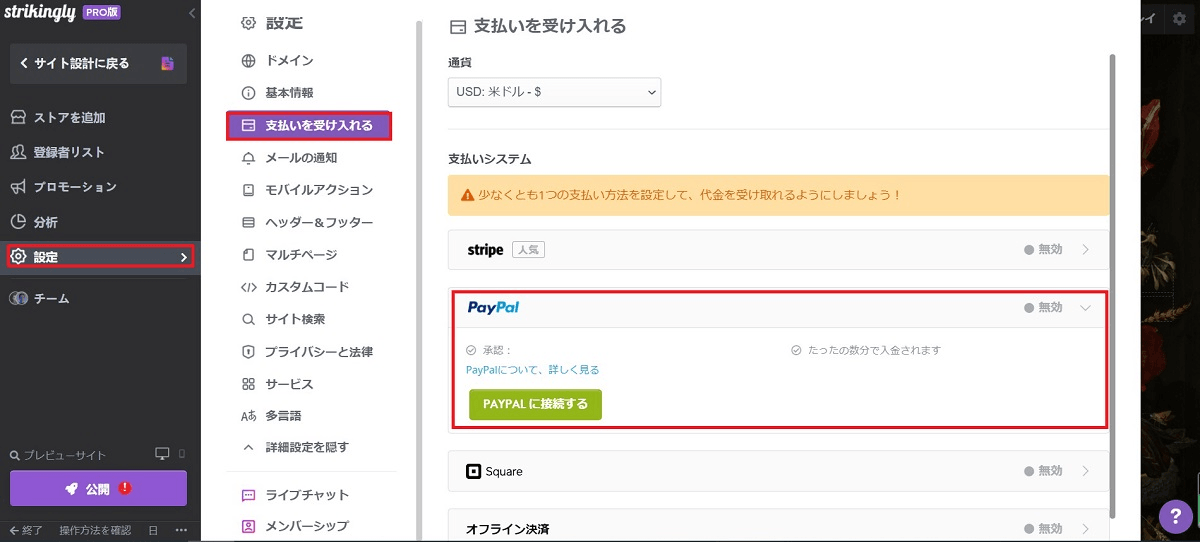Click the 公開 publish button
This screenshot has height=542, width=1200.
(98, 489)
